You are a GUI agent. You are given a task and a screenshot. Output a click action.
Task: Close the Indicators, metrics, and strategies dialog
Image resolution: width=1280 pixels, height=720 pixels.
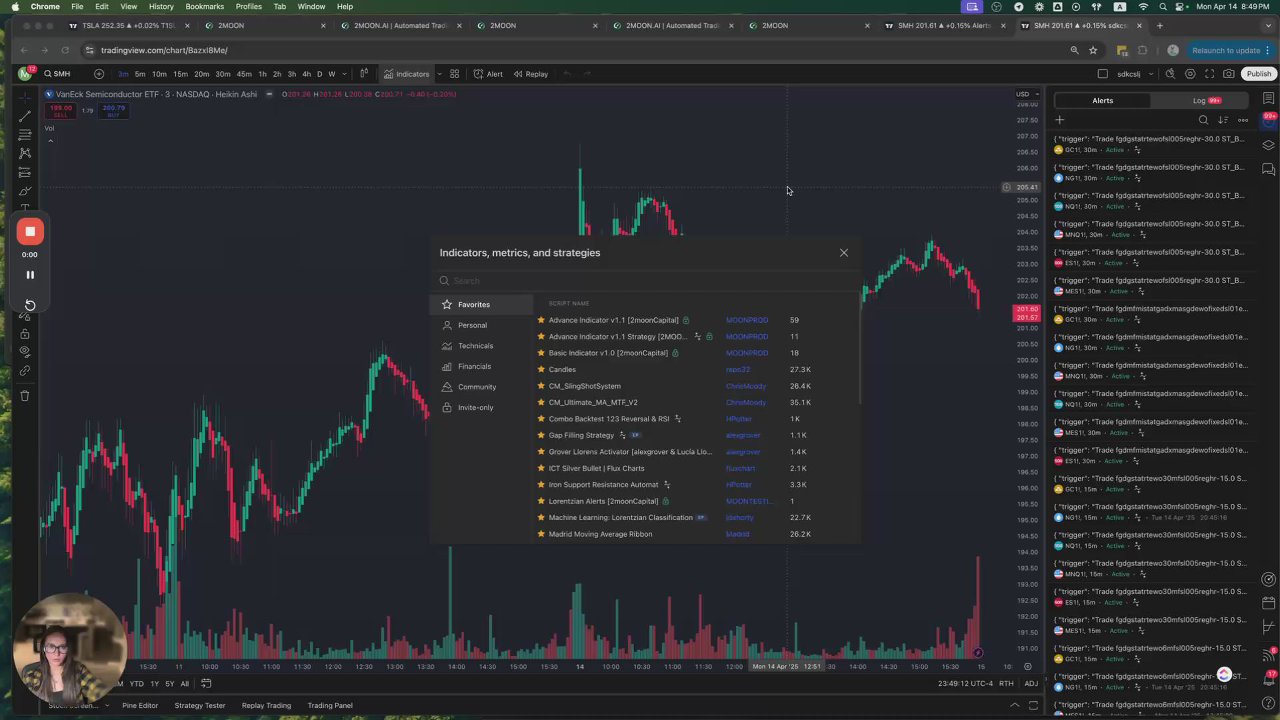(x=844, y=253)
